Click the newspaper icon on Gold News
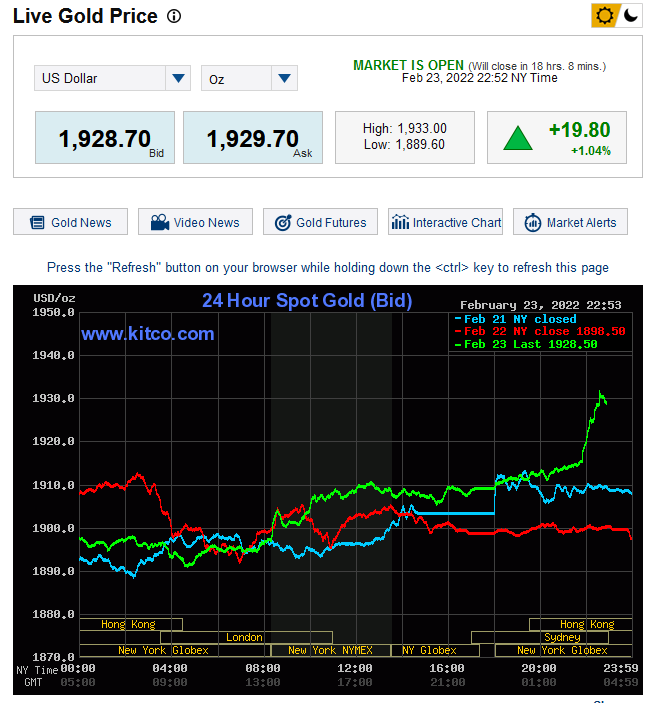645x703 pixels. tap(37, 222)
